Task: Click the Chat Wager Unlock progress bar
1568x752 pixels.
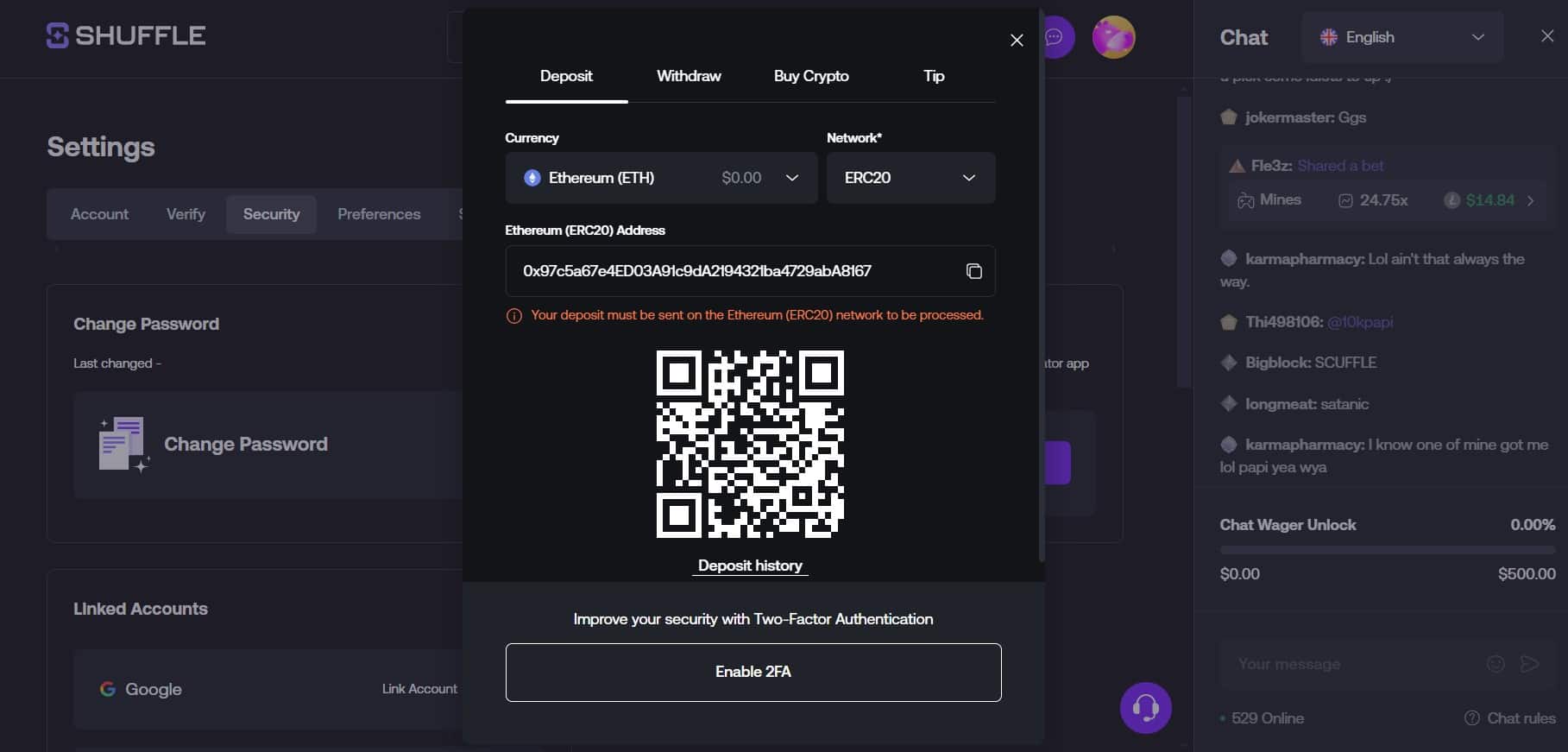Action: [1387, 550]
